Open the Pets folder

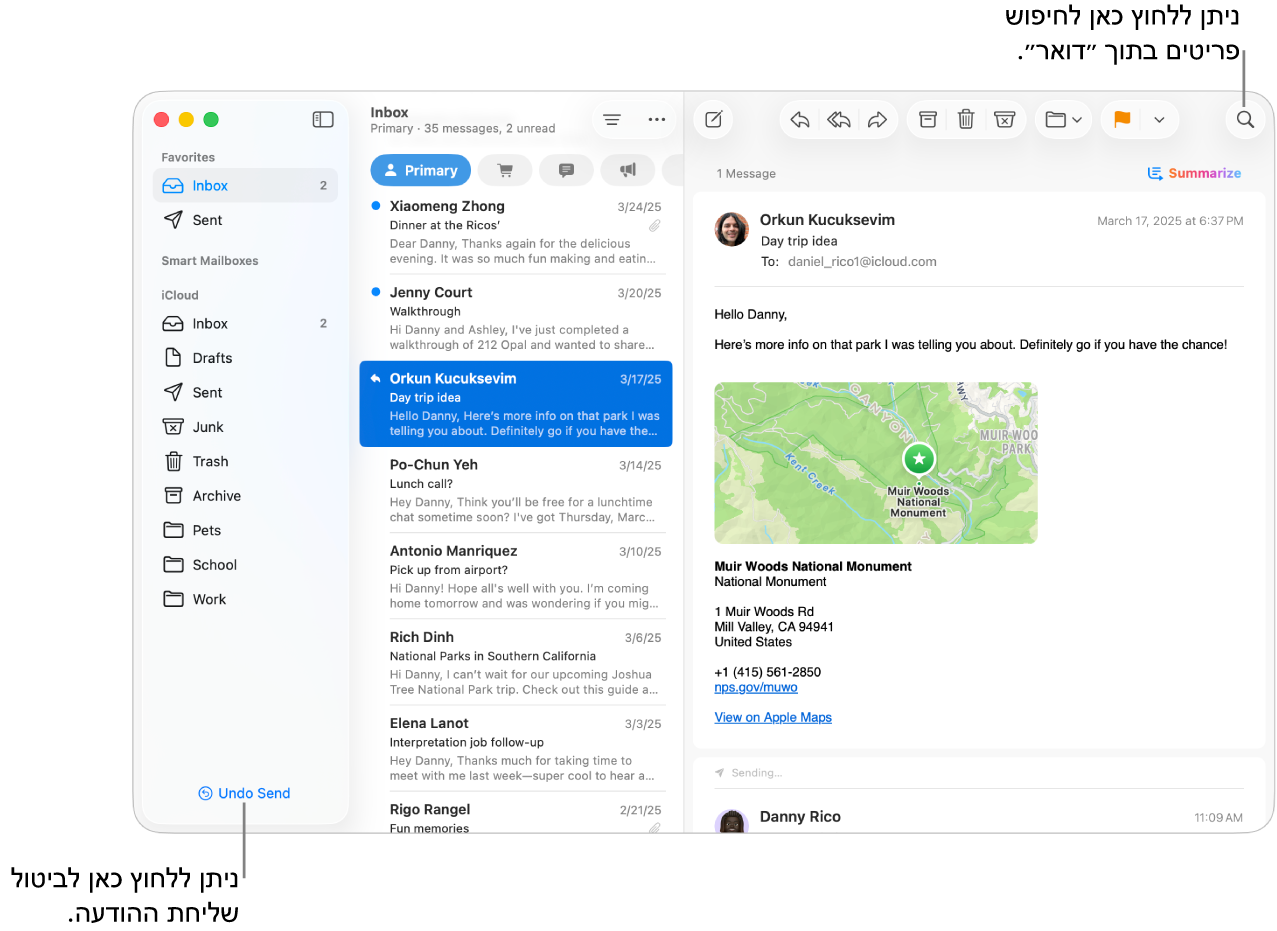[x=245, y=530]
